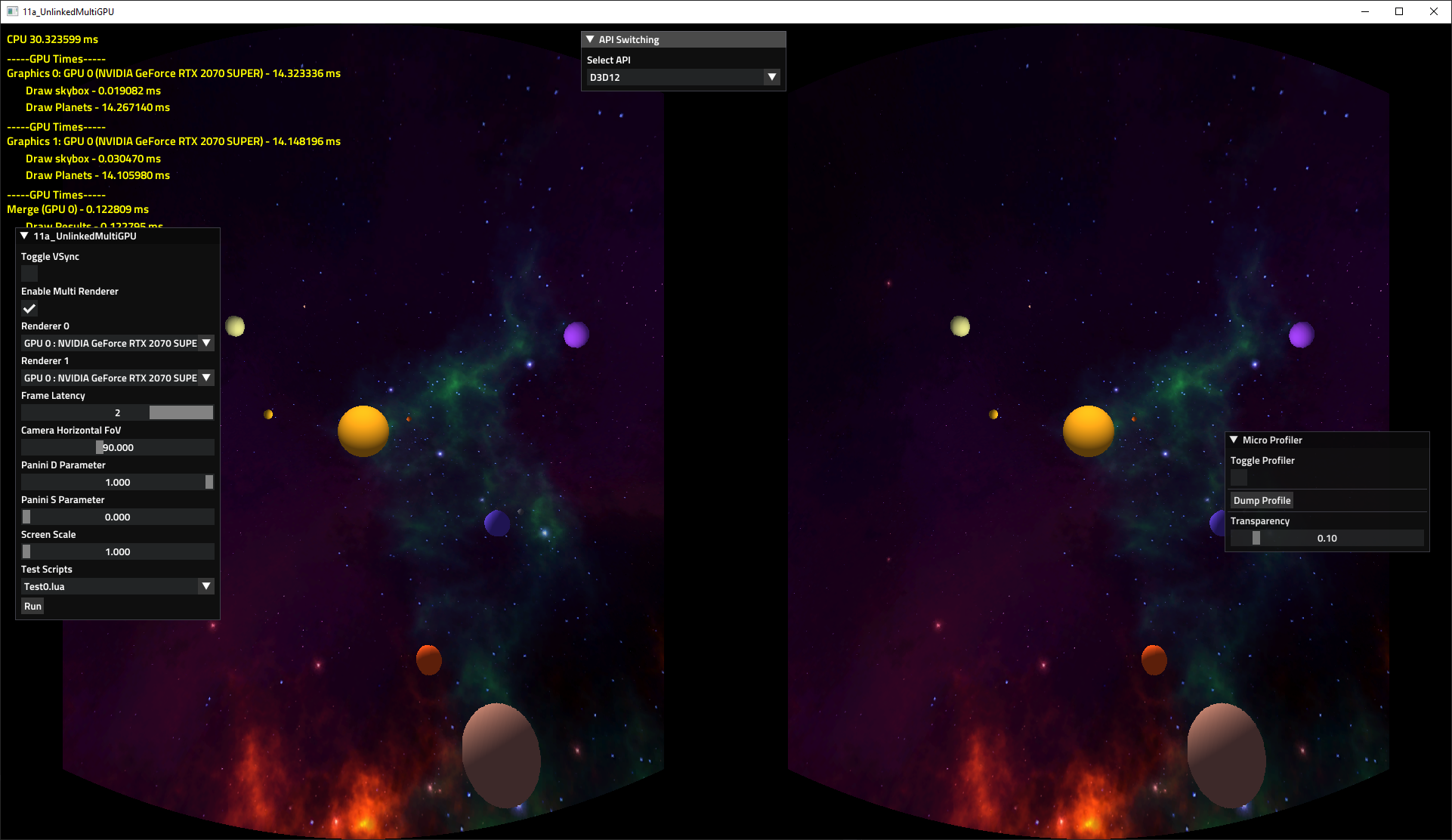Click the API Switching panel icon
The width and height of the screenshot is (1452, 840).
click(x=590, y=38)
